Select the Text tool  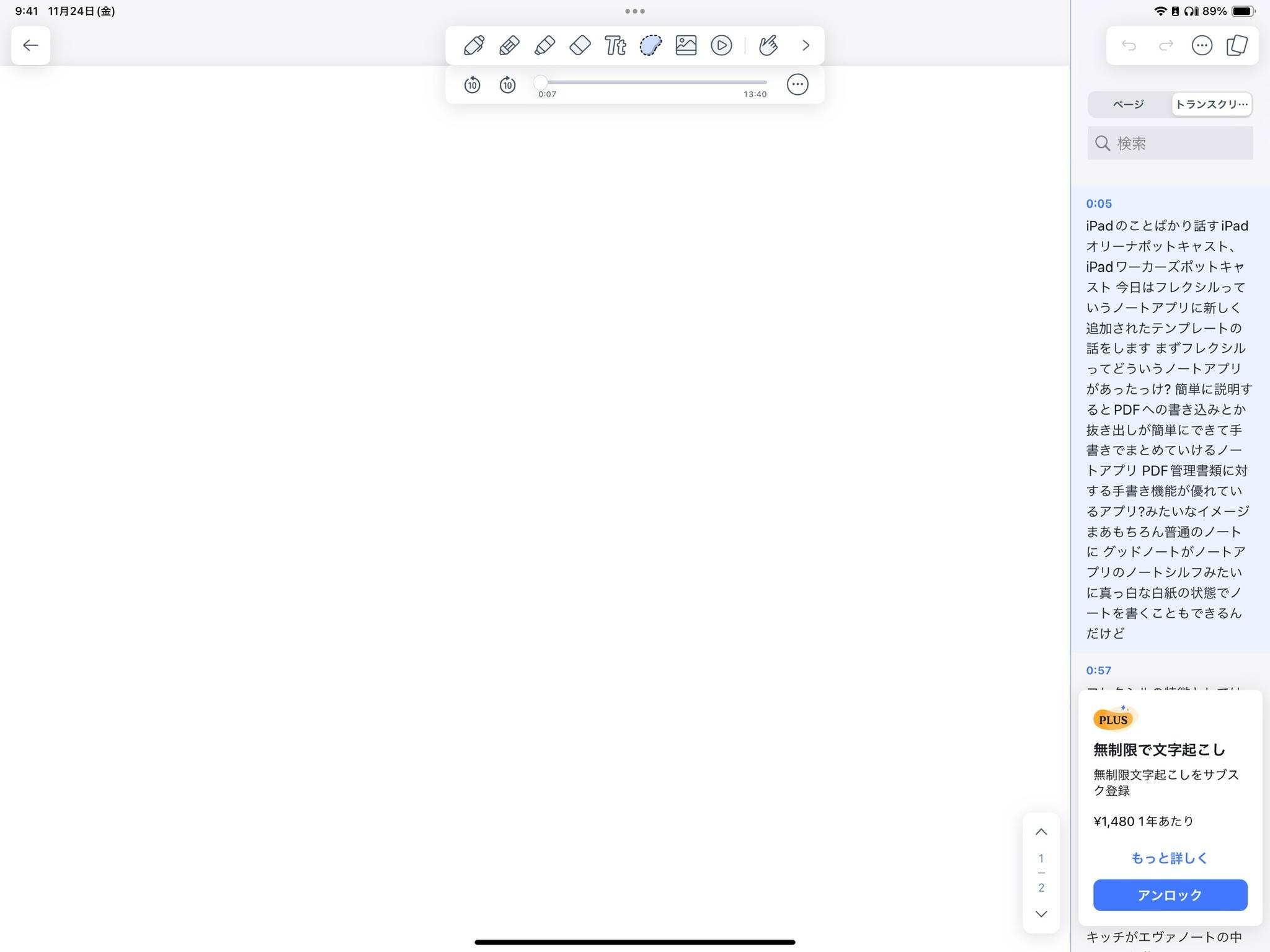point(615,45)
